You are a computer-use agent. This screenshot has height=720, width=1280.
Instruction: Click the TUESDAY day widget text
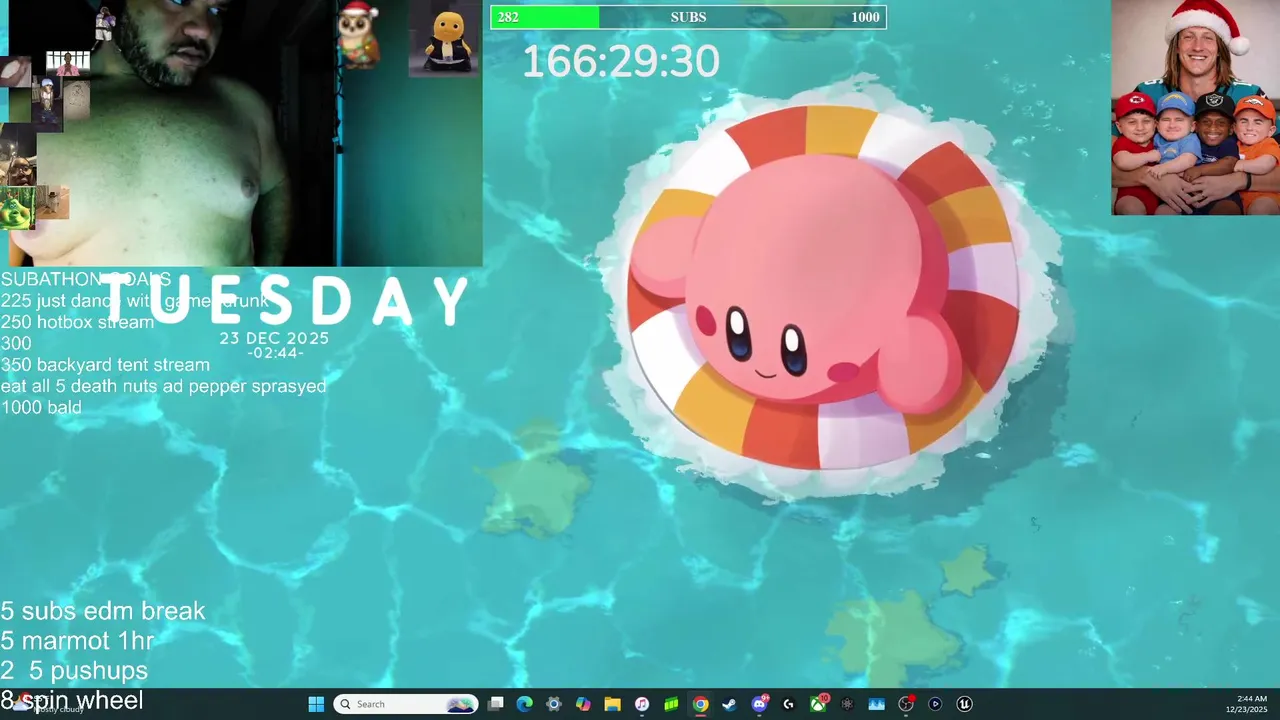[284, 300]
